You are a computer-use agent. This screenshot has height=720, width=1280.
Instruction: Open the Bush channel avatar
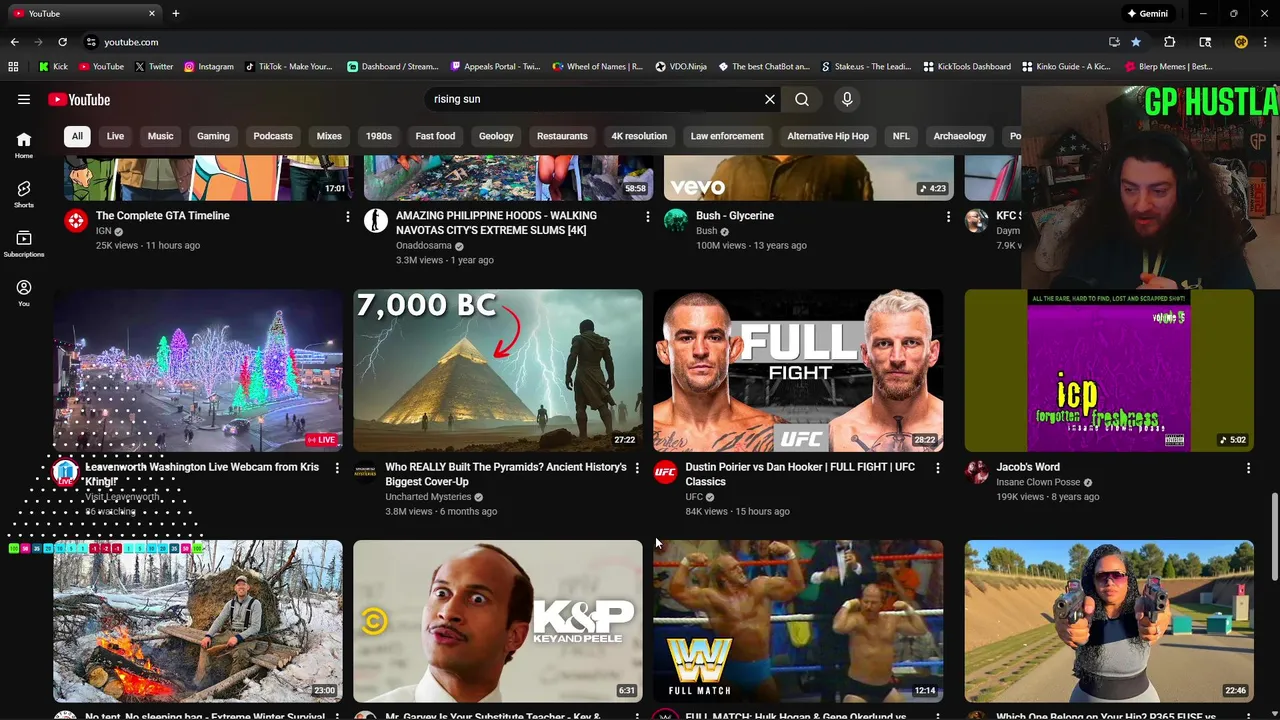[676, 221]
